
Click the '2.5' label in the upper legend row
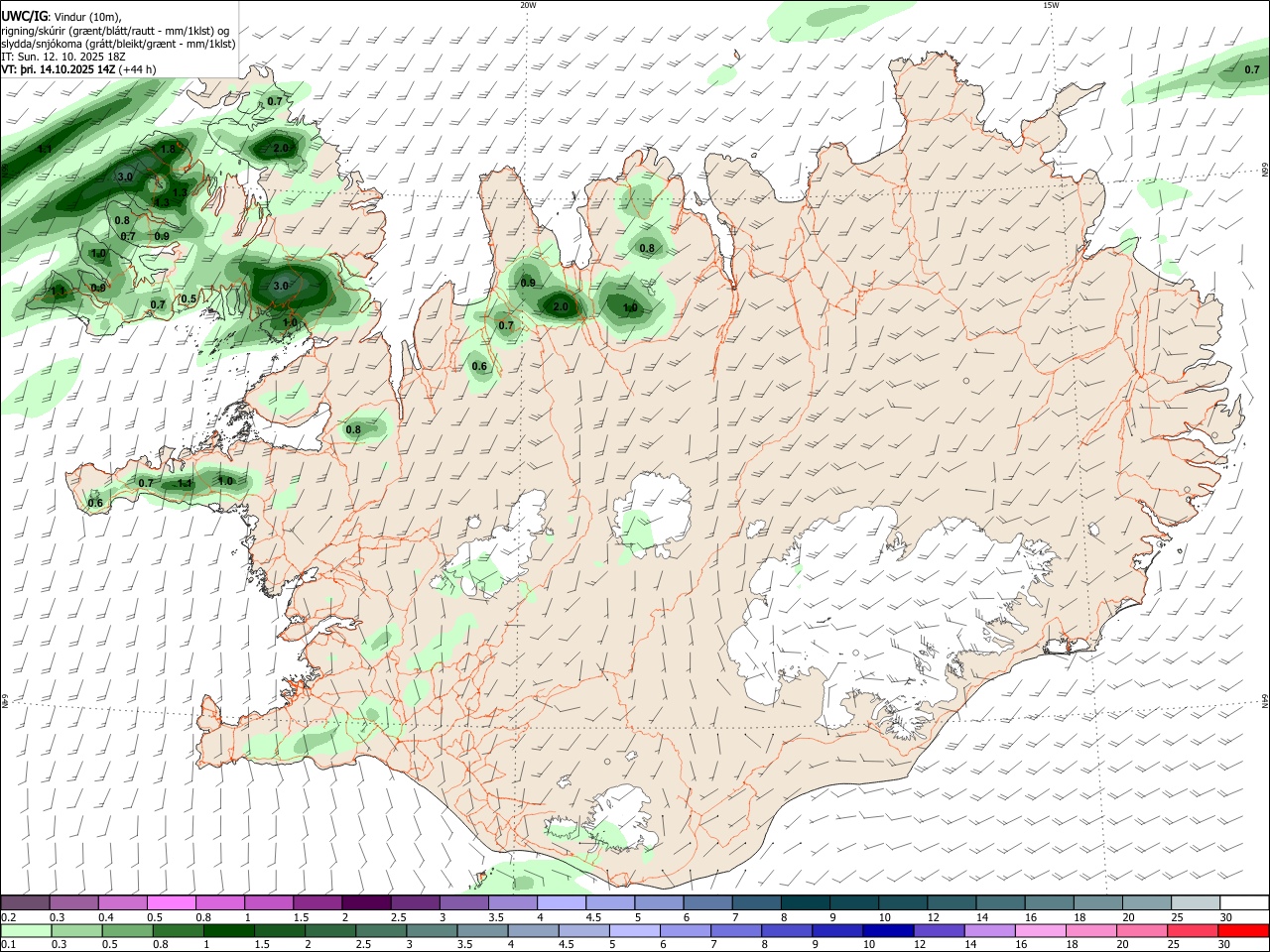(x=399, y=917)
